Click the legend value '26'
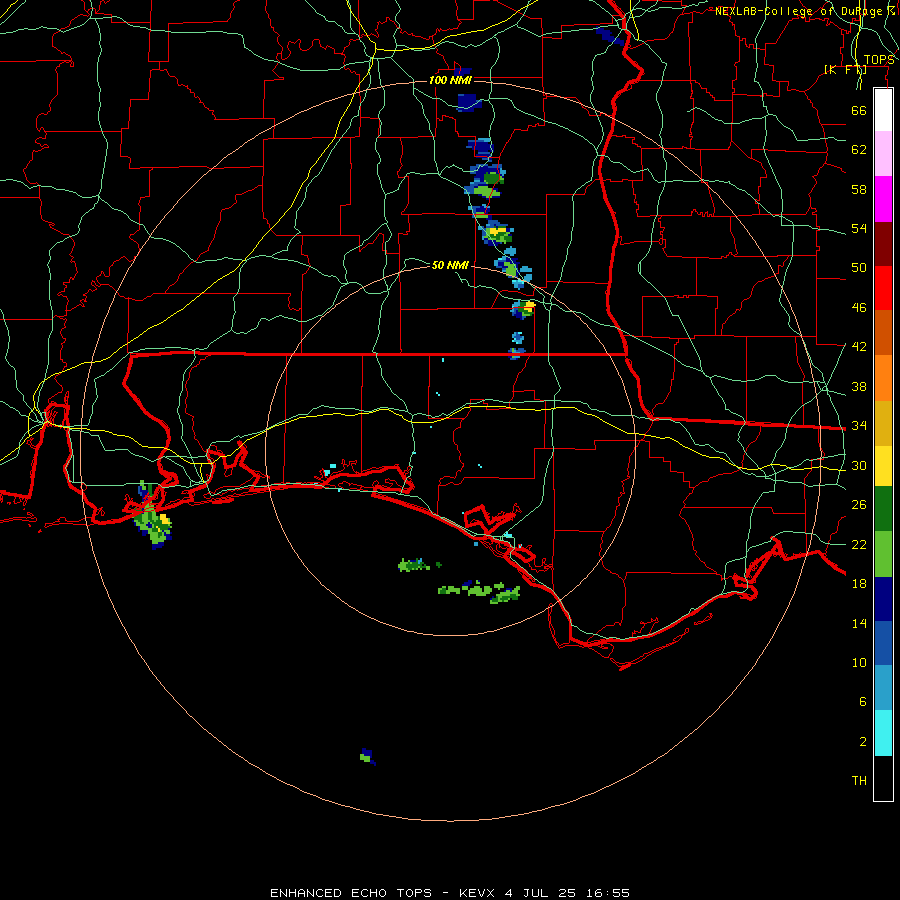900x900 pixels. 859,505
